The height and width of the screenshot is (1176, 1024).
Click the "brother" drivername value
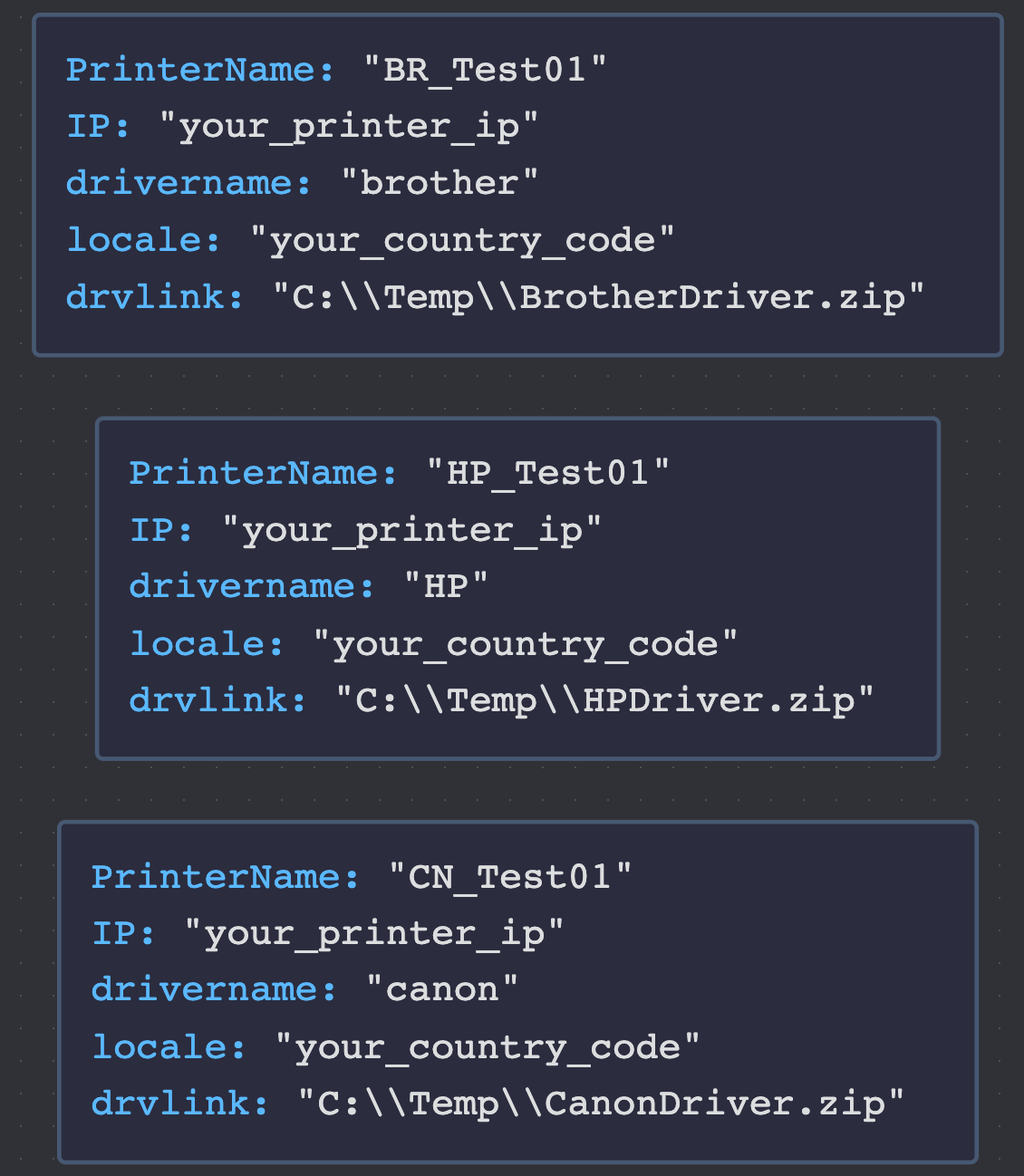tap(440, 183)
